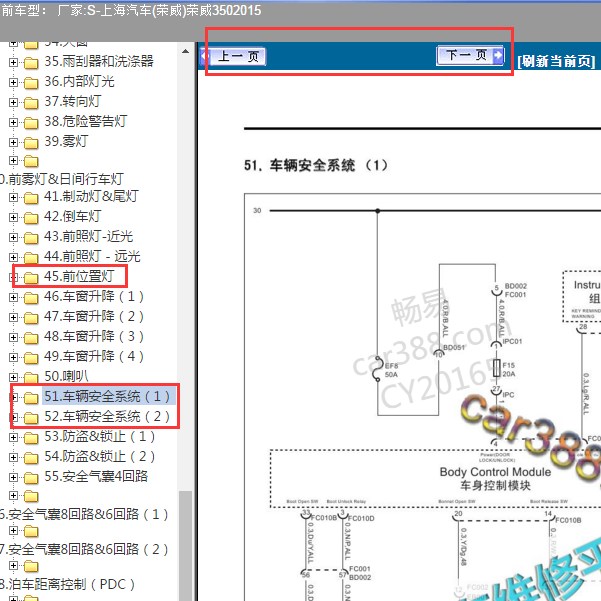Expand the 48.车窗升降（3）tree node
The width and height of the screenshot is (601, 601).
[x=13, y=337]
